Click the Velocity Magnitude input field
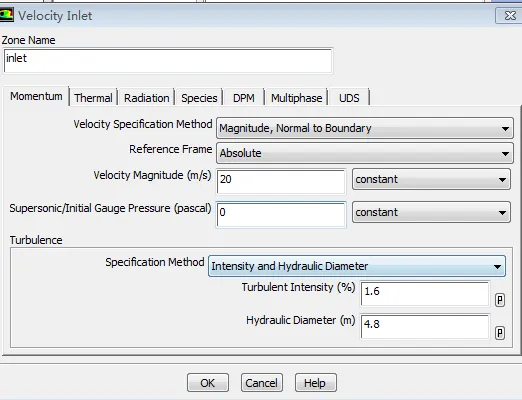The image size is (522, 400). tap(281, 182)
